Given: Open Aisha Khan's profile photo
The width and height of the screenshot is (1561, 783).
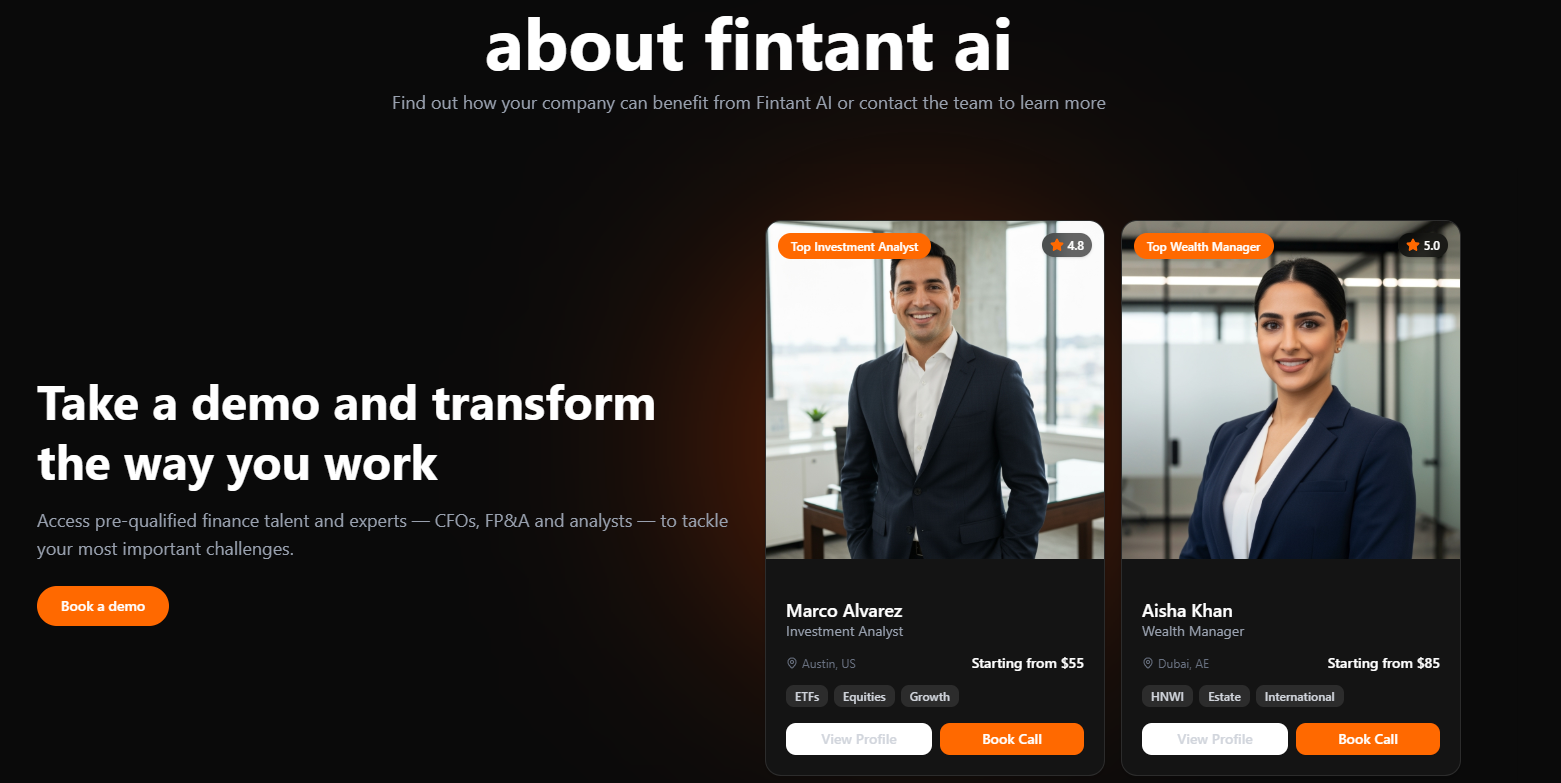Looking at the screenshot, I should (x=1291, y=390).
